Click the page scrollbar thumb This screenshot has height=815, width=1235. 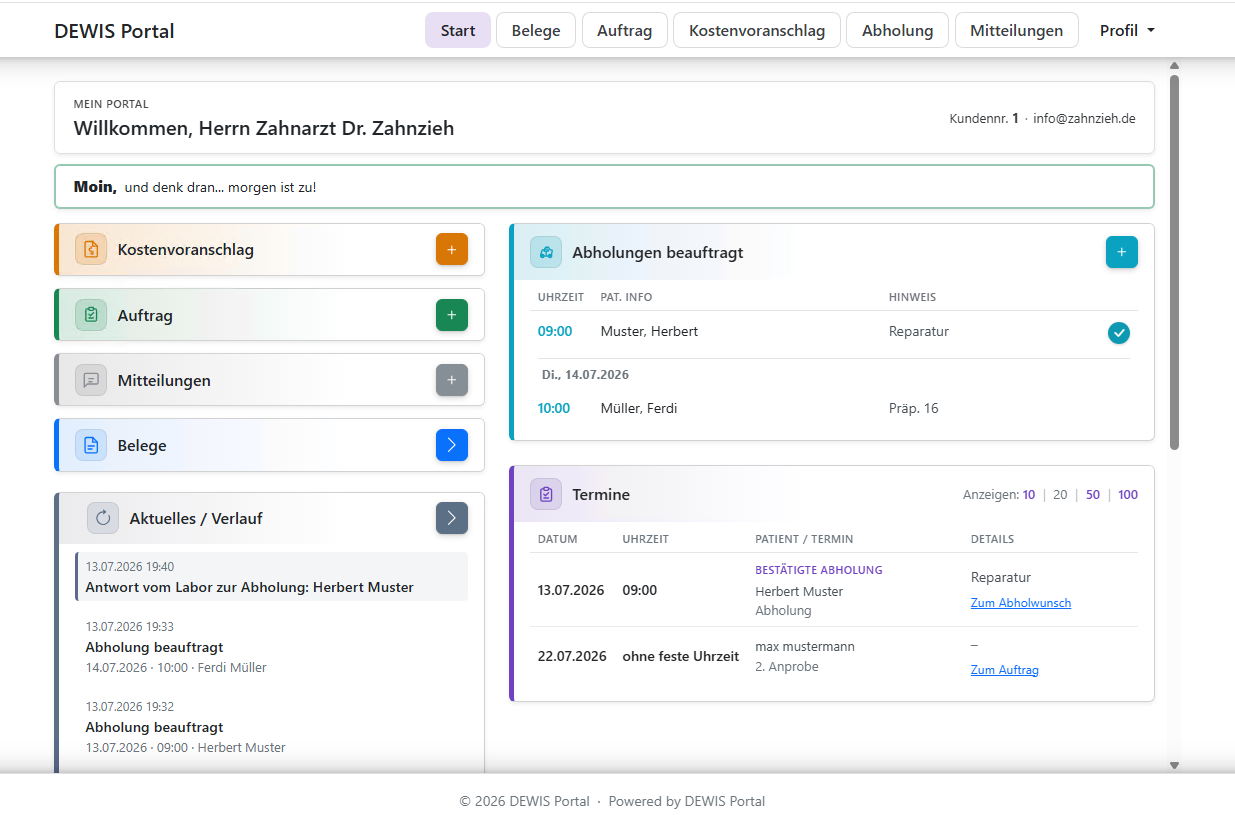pos(1174,260)
